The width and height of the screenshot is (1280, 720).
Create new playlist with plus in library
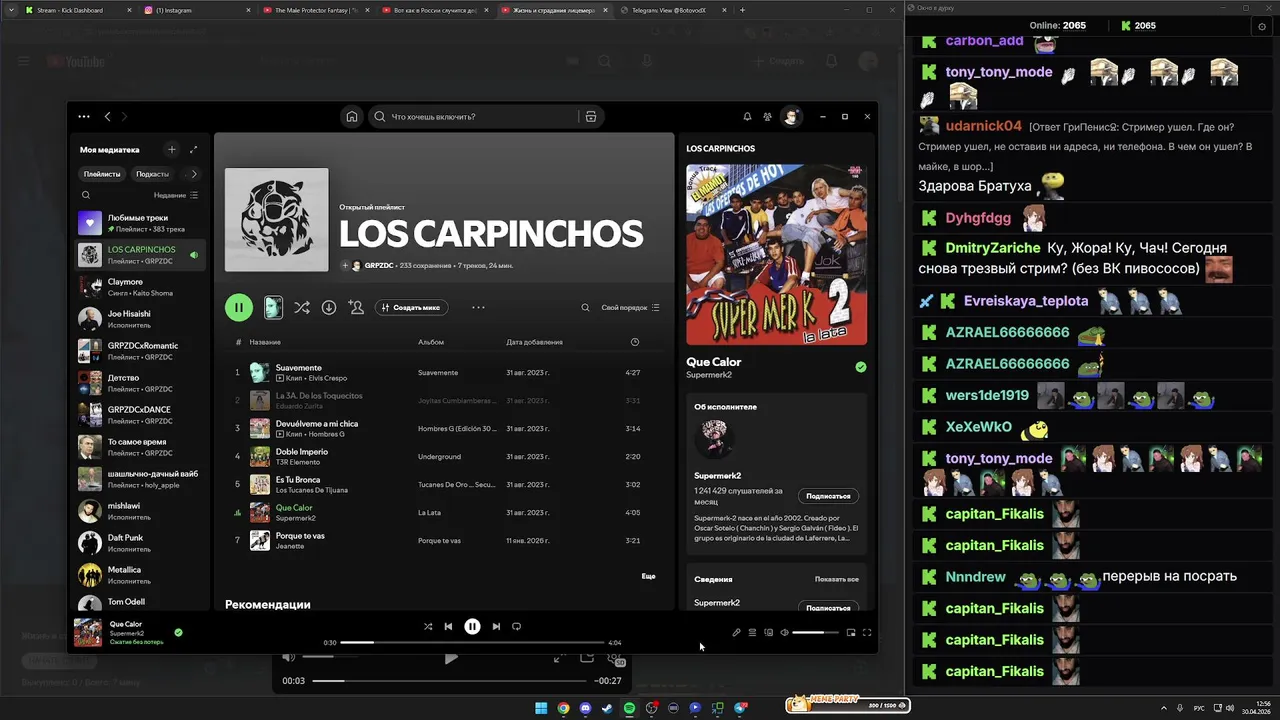point(171,150)
